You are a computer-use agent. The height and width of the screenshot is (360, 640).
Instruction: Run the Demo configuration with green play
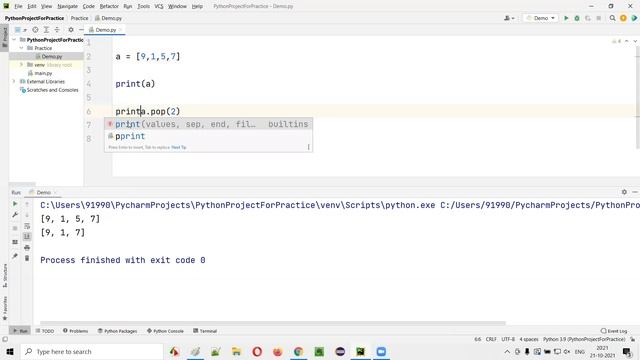tap(566, 18)
